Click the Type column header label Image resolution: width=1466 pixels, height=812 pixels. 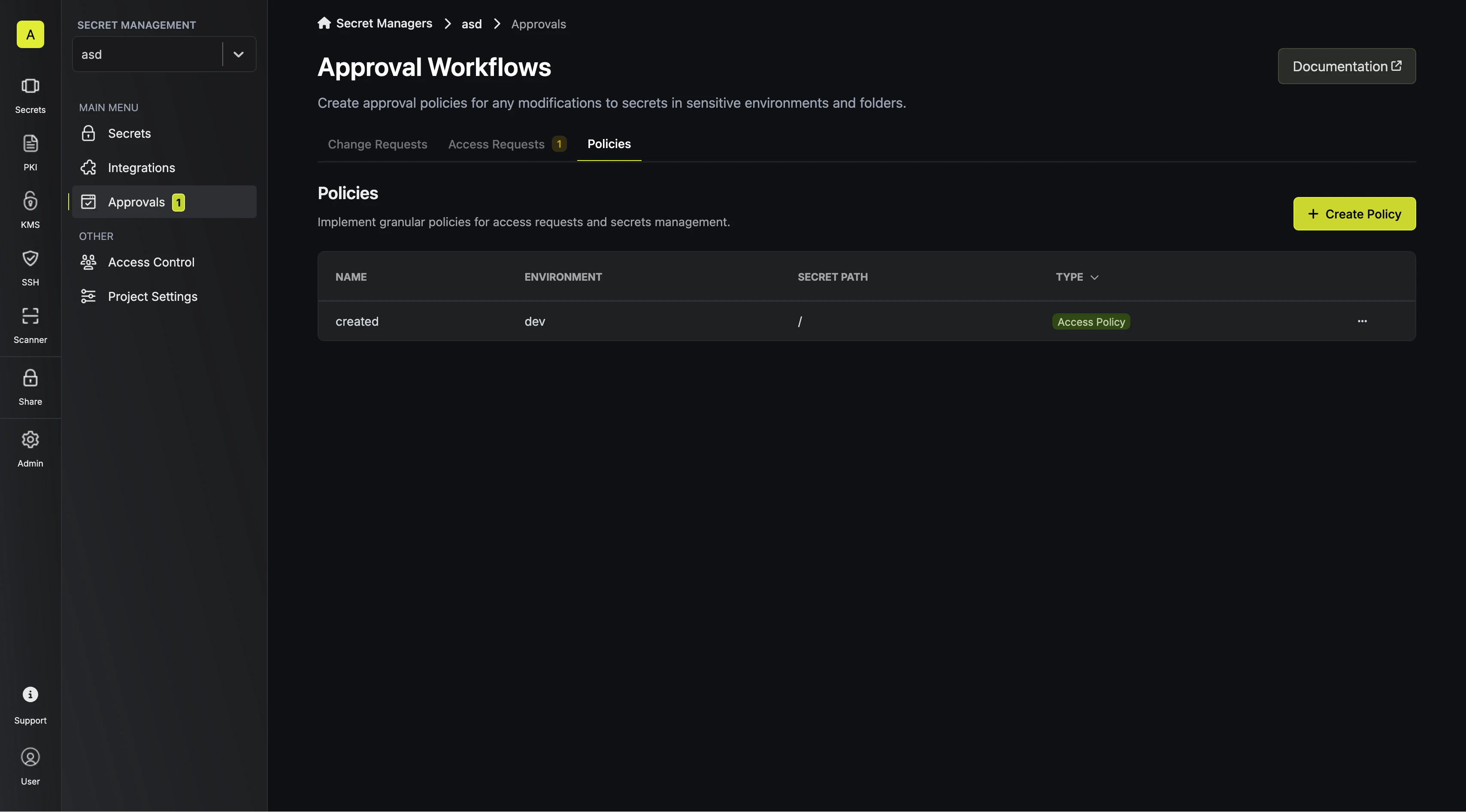coord(1069,276)
